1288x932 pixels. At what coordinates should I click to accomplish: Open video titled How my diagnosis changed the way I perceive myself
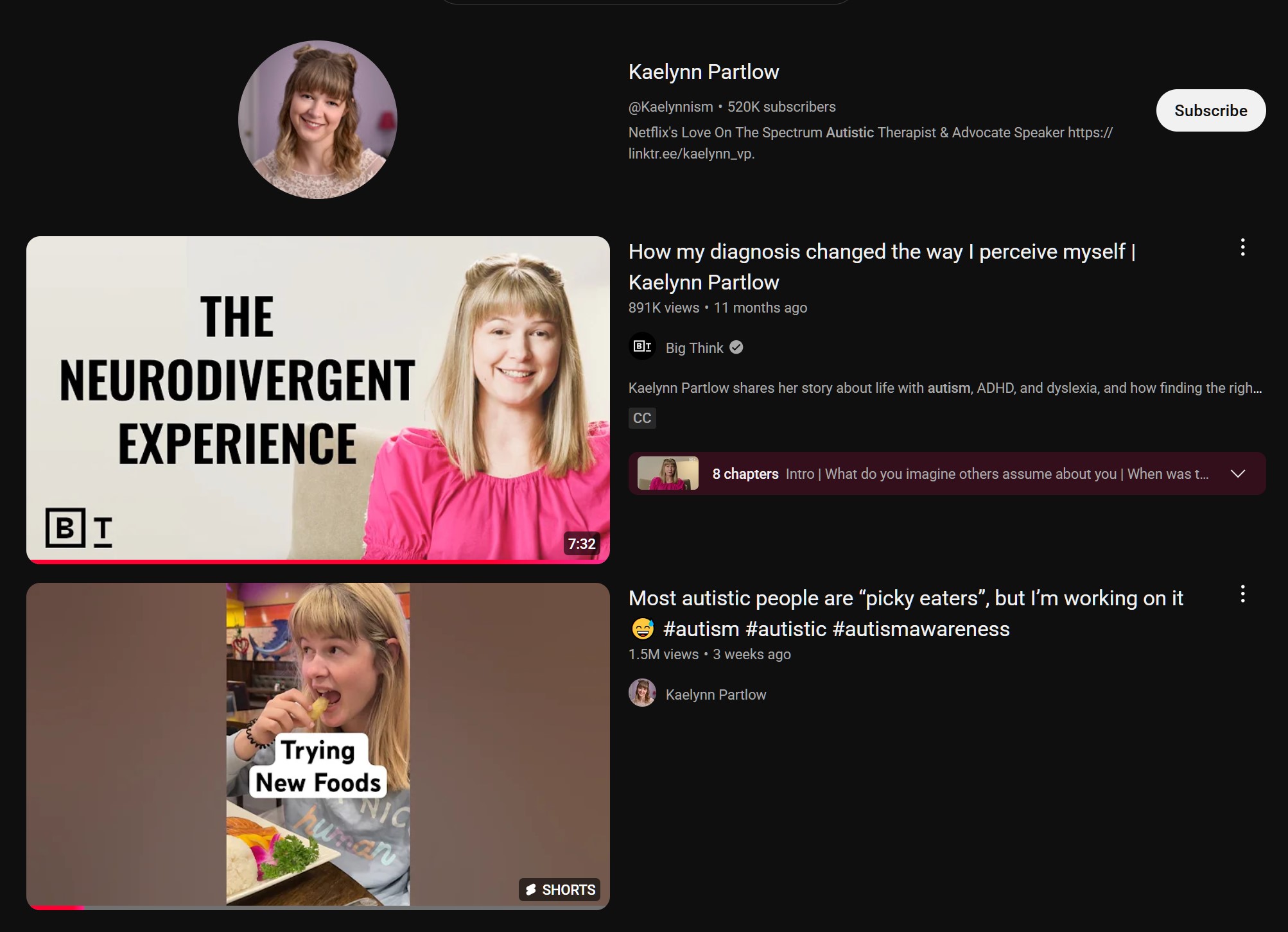[882, 267]
